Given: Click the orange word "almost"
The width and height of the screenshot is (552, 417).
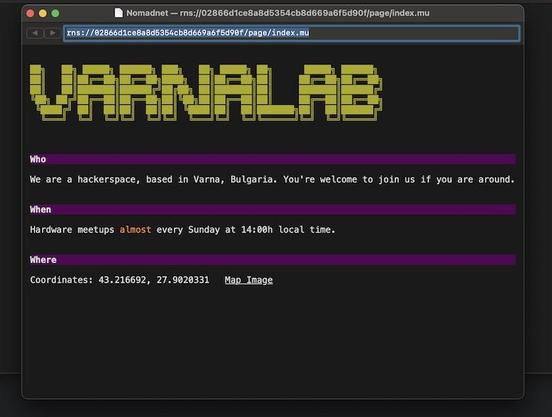Looking at the screenshot, I should 135,230.
